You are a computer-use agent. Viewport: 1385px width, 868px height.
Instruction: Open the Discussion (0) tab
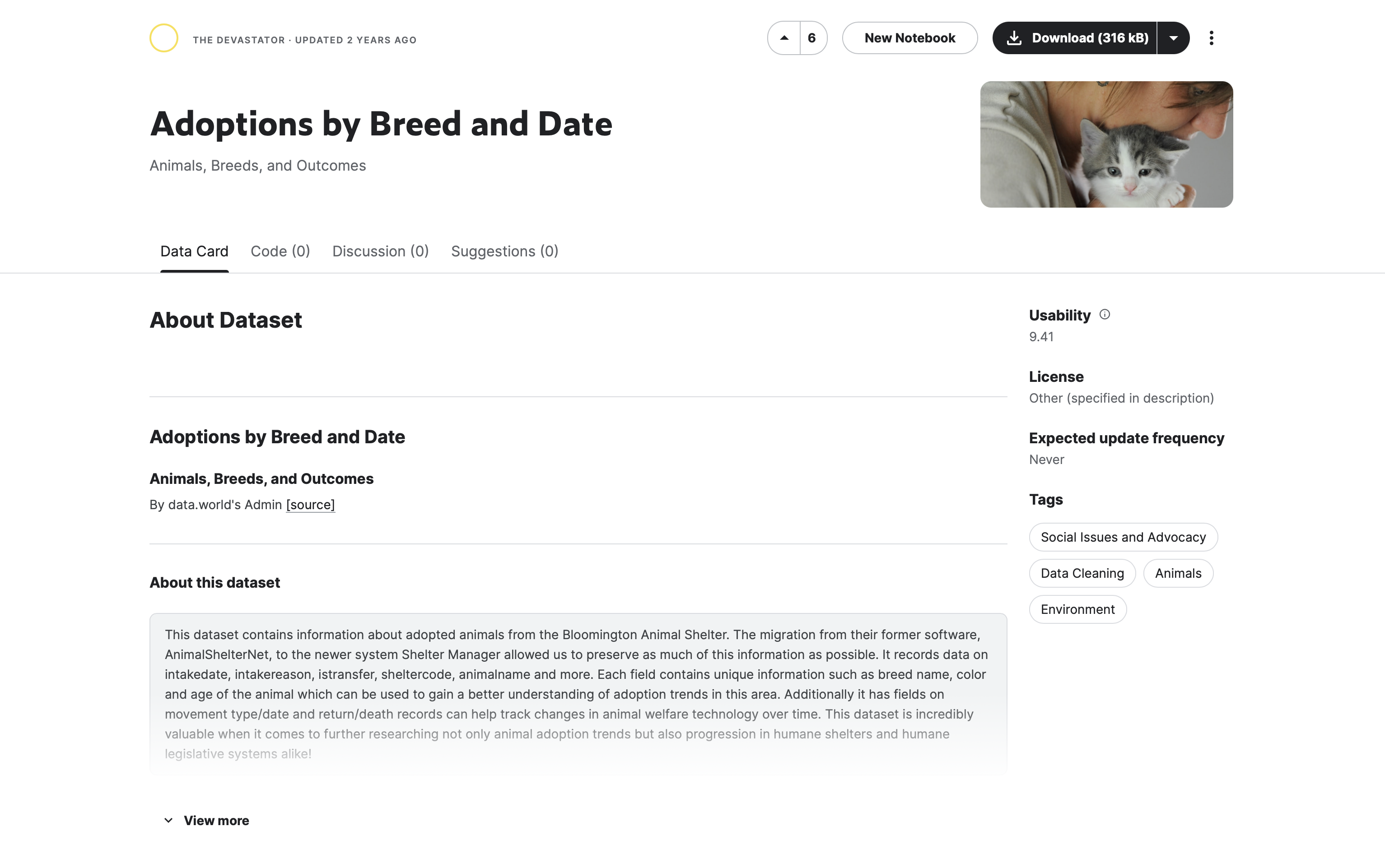click(x=380, y=251)
